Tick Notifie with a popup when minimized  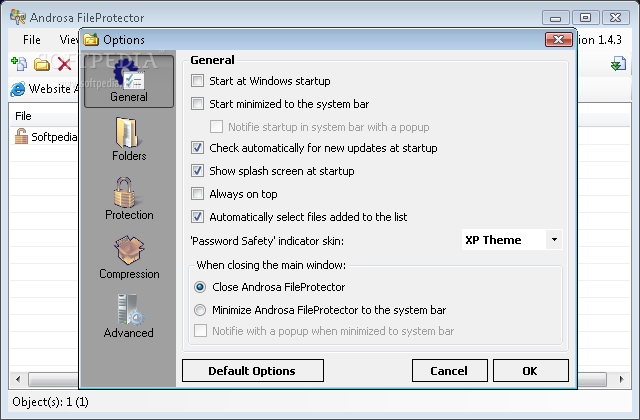coord(200,331)
